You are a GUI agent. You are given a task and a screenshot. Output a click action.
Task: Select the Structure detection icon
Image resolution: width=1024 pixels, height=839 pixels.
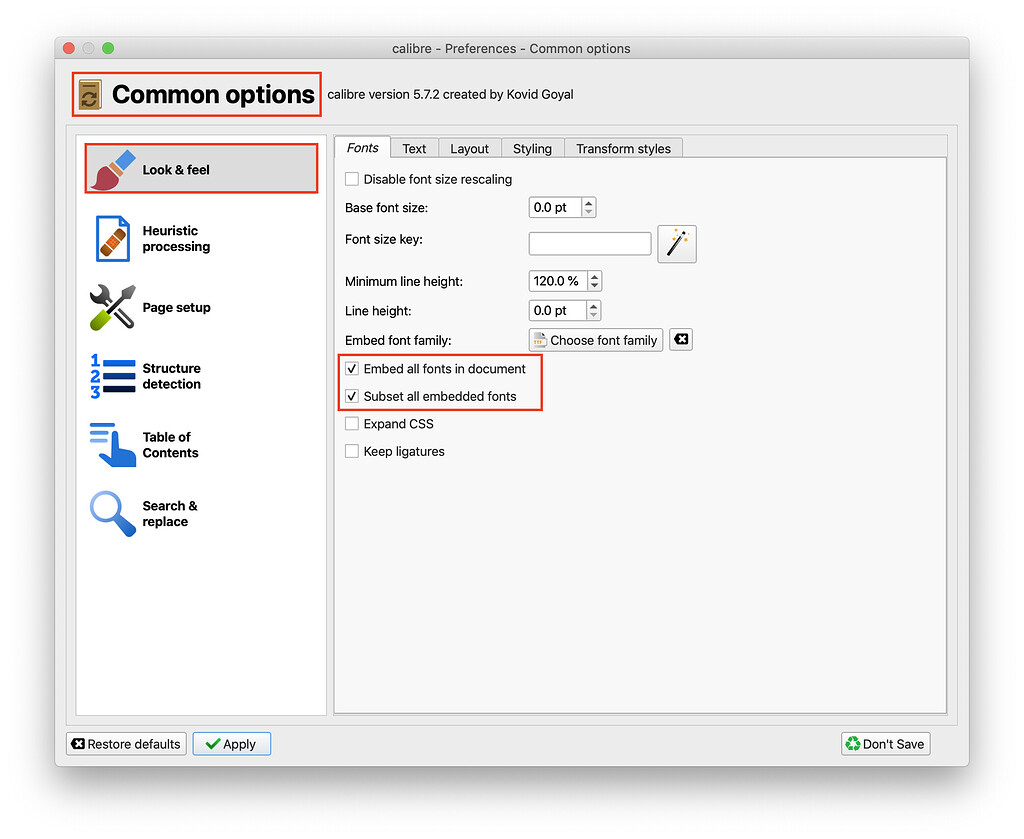click(x=111, y=377)
